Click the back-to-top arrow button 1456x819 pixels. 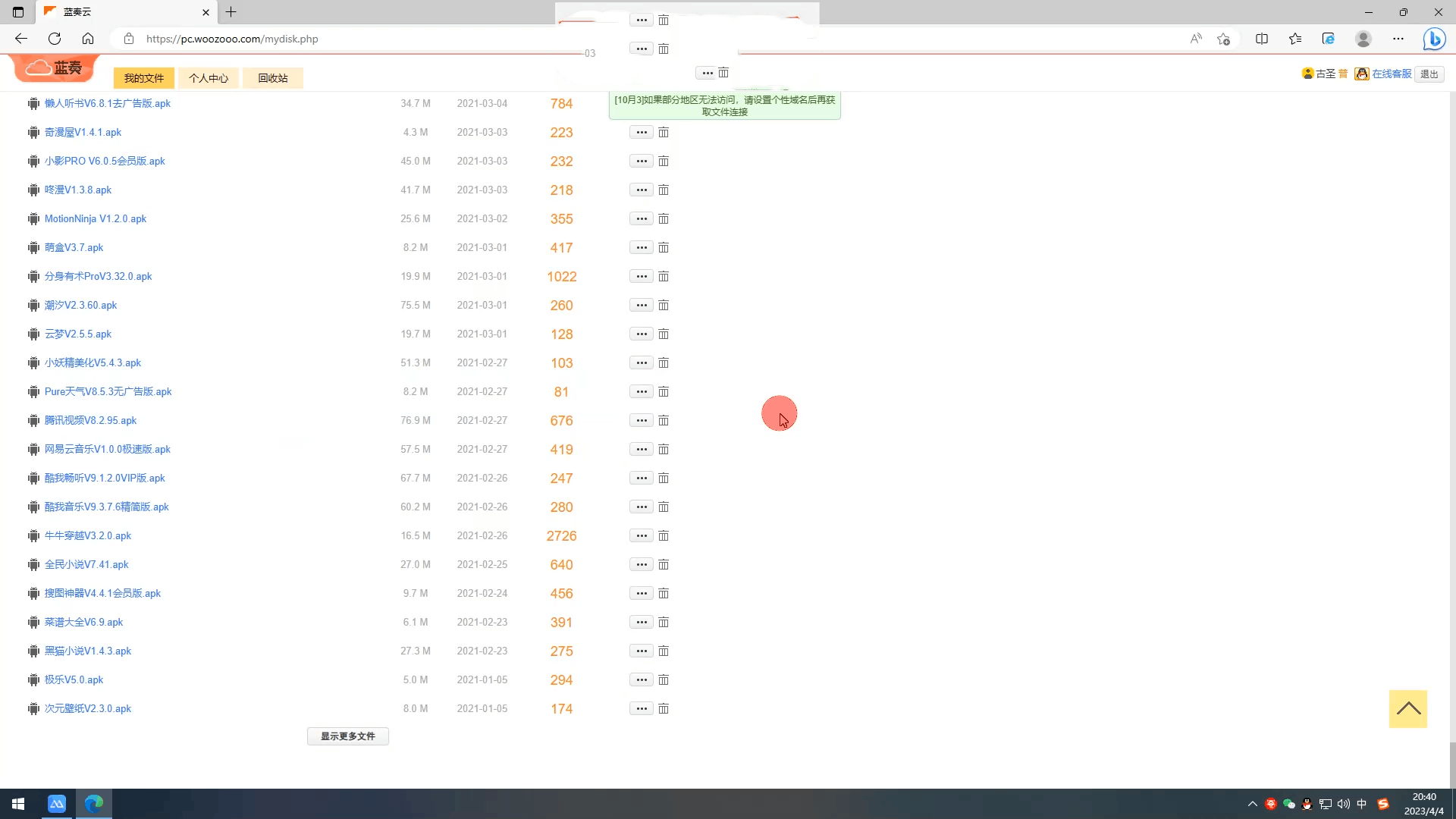tap(1408, 709)
